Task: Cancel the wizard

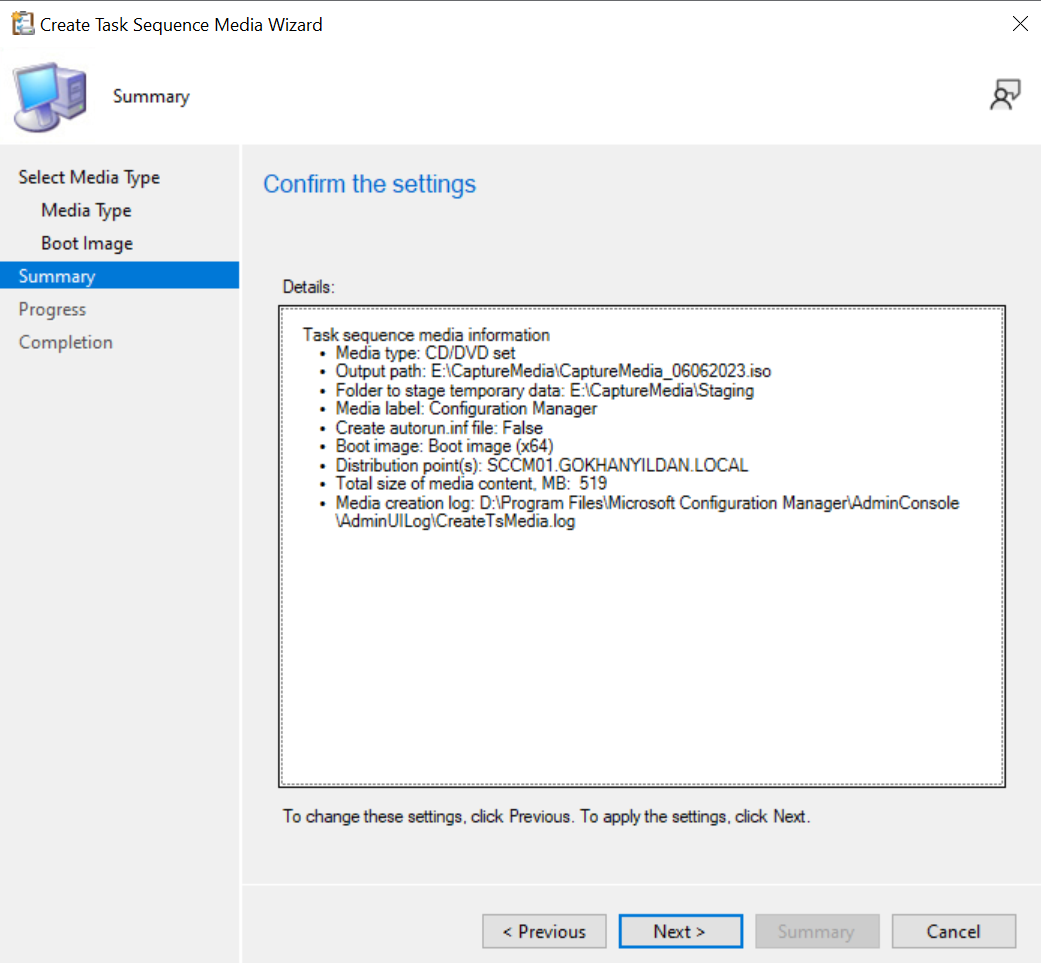Action: pos(954,931)
